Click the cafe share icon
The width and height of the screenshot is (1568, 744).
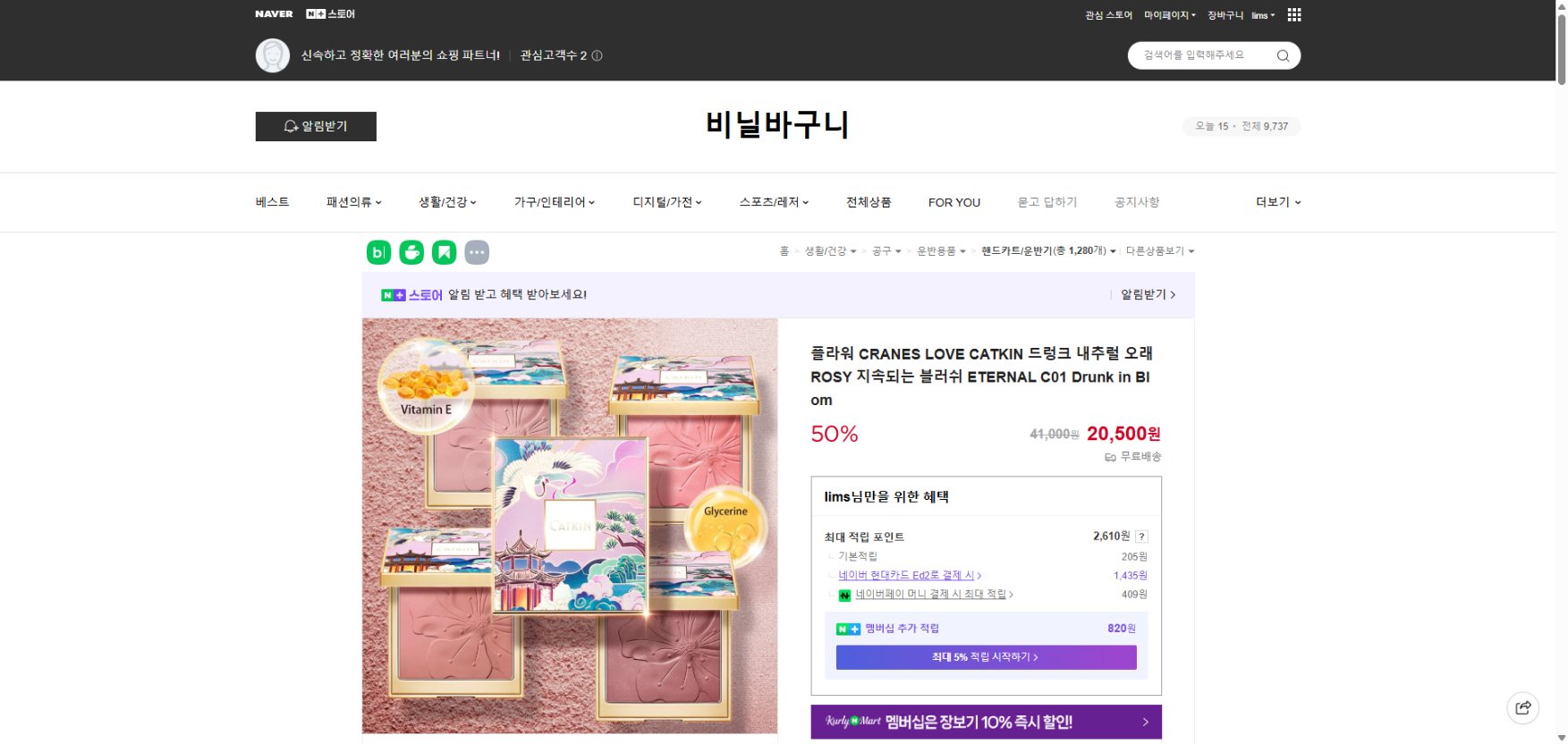click(411, 252)
